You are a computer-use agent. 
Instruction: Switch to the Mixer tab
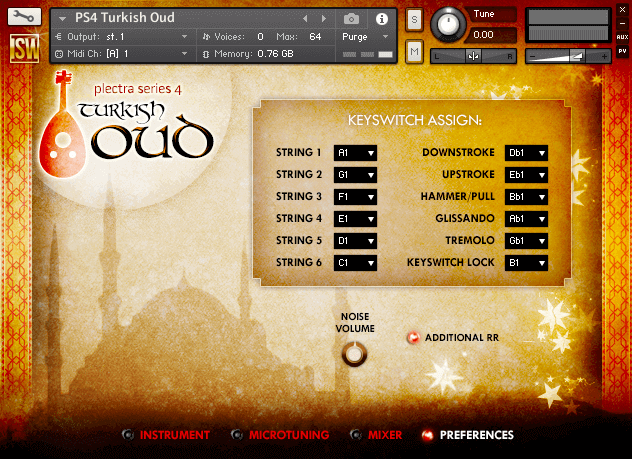click(376, 435)
